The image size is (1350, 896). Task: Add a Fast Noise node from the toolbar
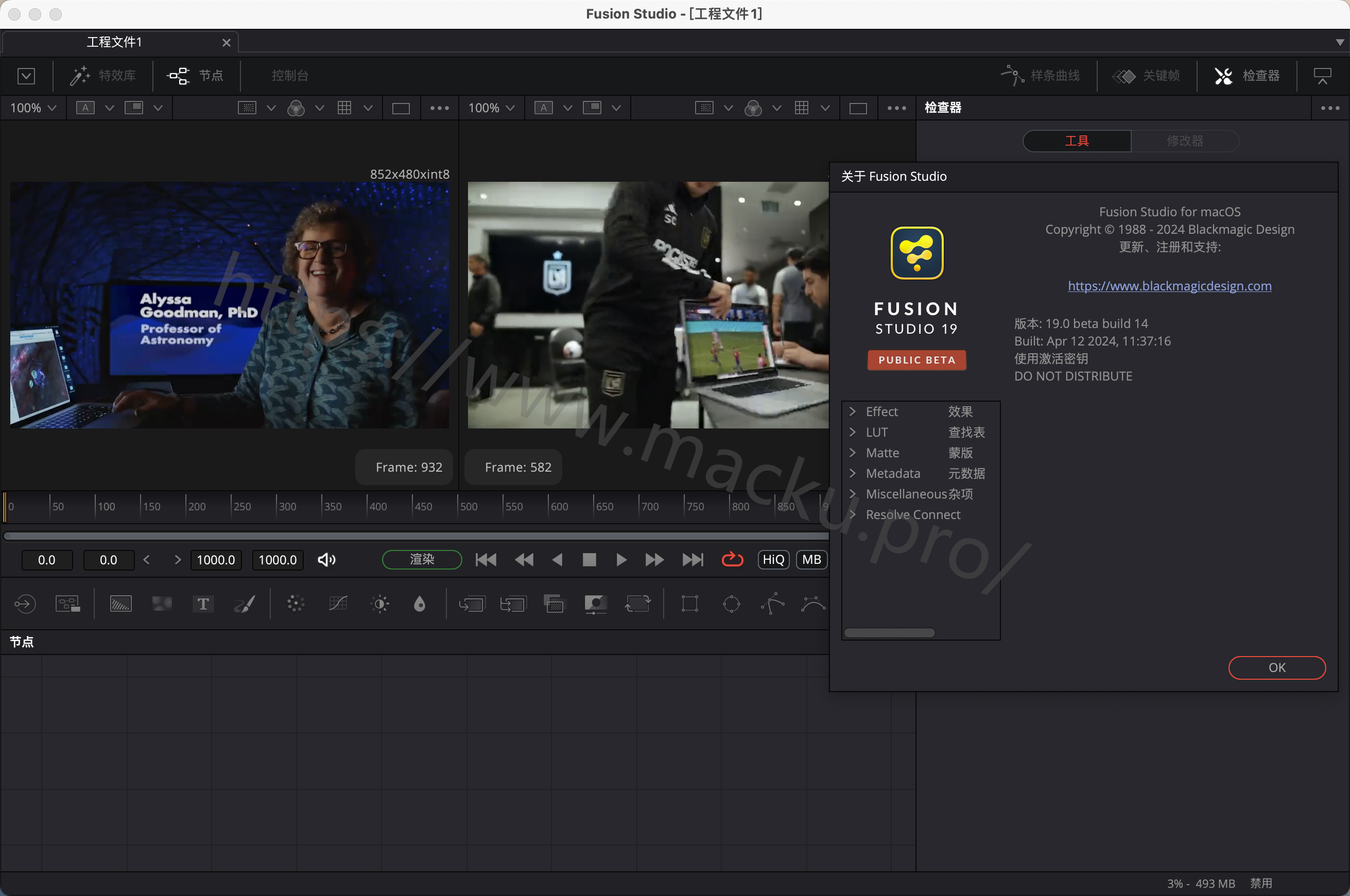point(162,604)
